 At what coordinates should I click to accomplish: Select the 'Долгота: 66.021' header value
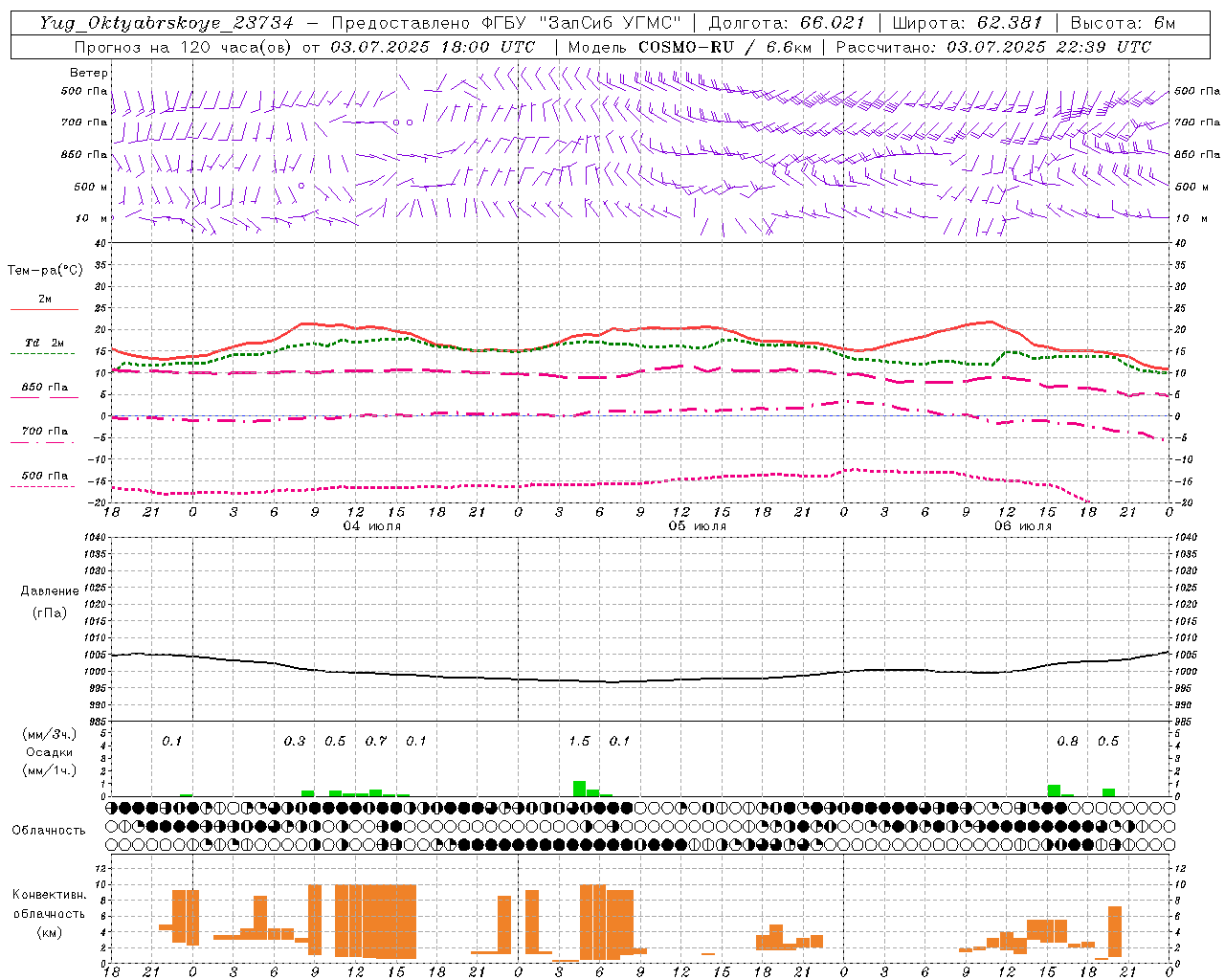[787, 23]
